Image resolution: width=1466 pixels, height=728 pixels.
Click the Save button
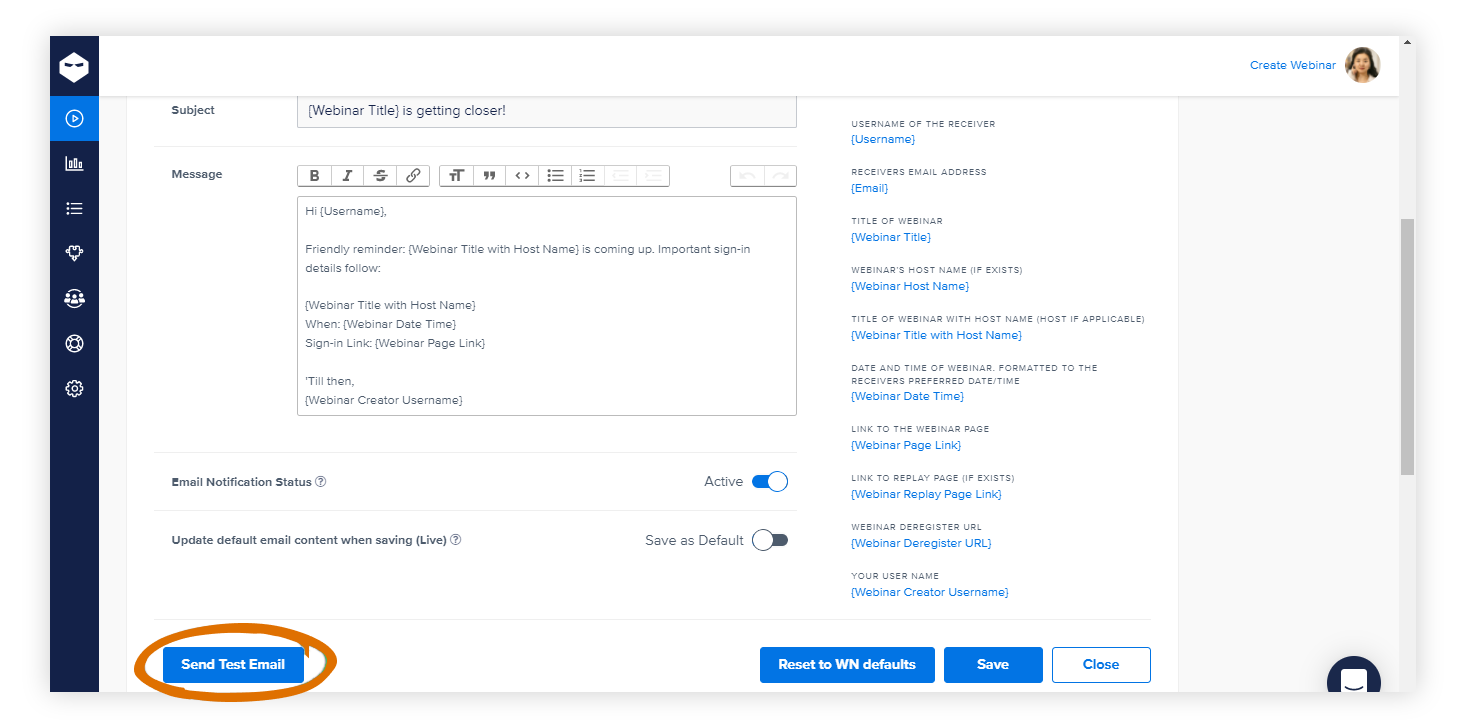(993, 665)
